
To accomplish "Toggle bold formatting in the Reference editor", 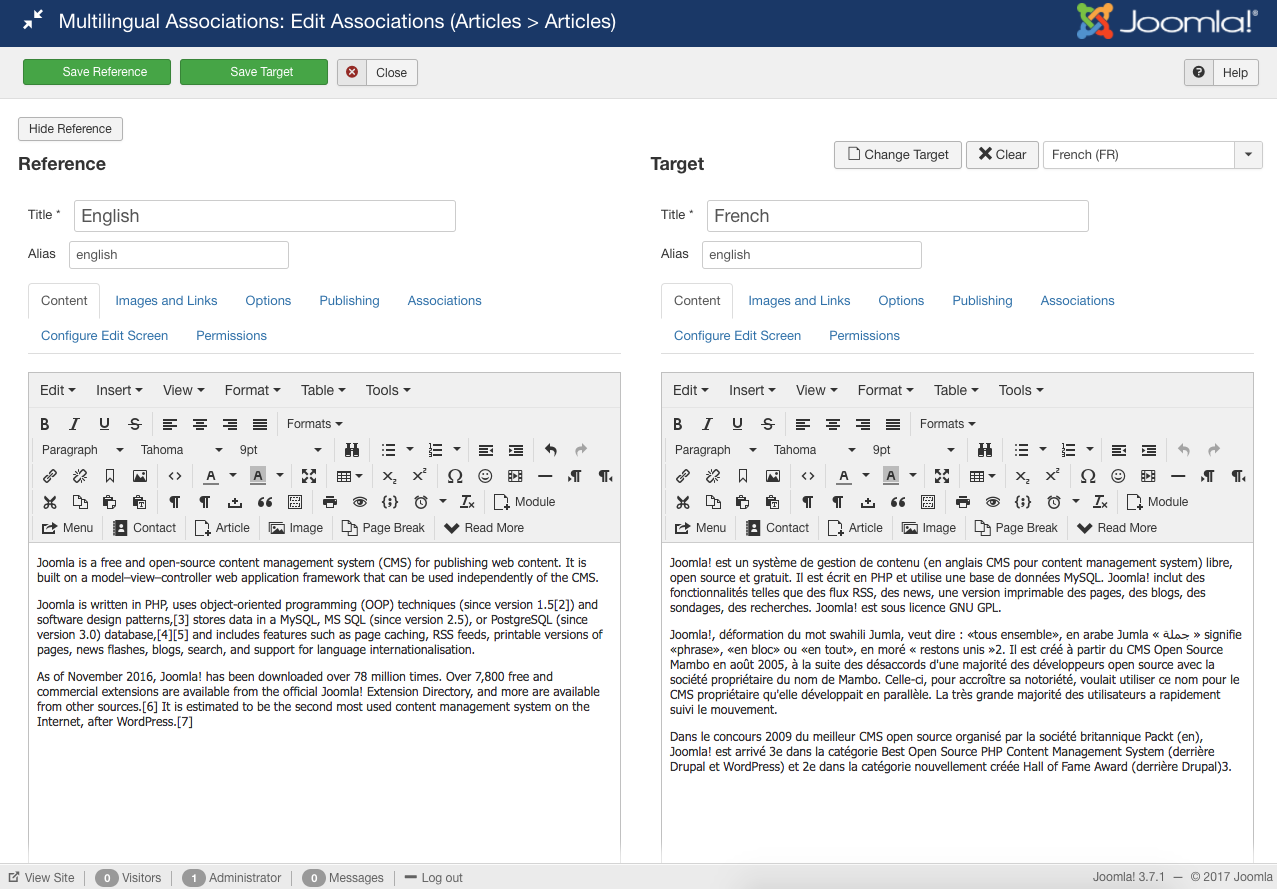I will point(44,423).
